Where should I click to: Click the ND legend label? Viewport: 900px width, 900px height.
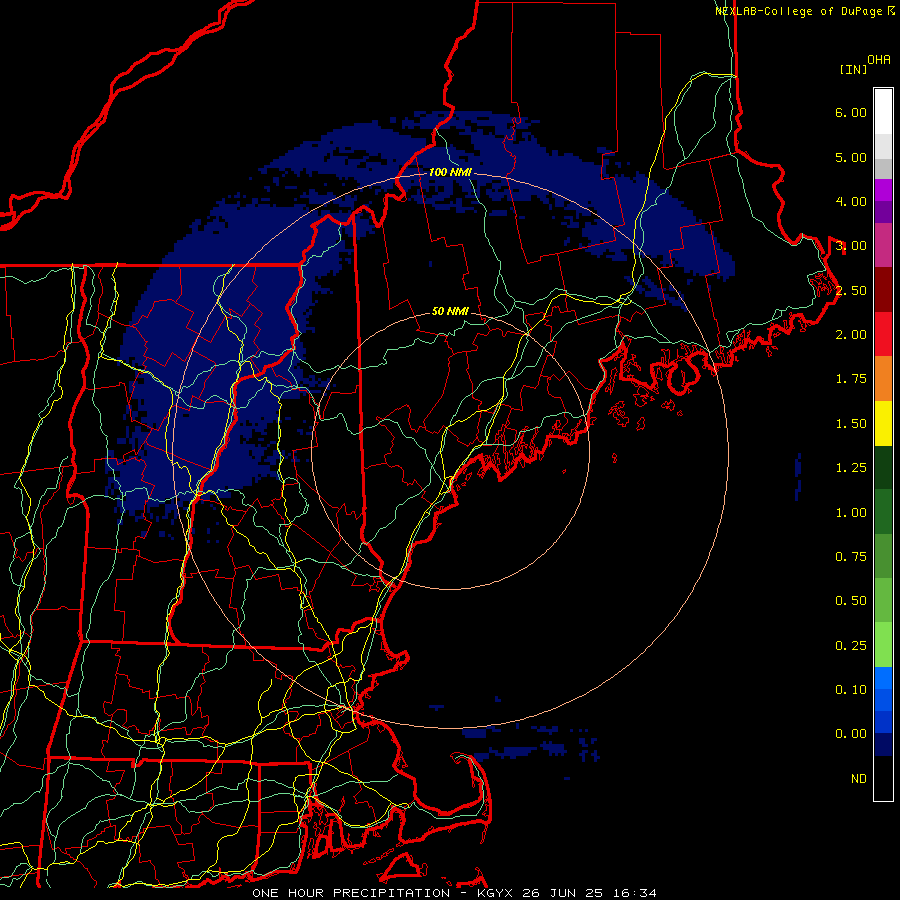(859, 779)
